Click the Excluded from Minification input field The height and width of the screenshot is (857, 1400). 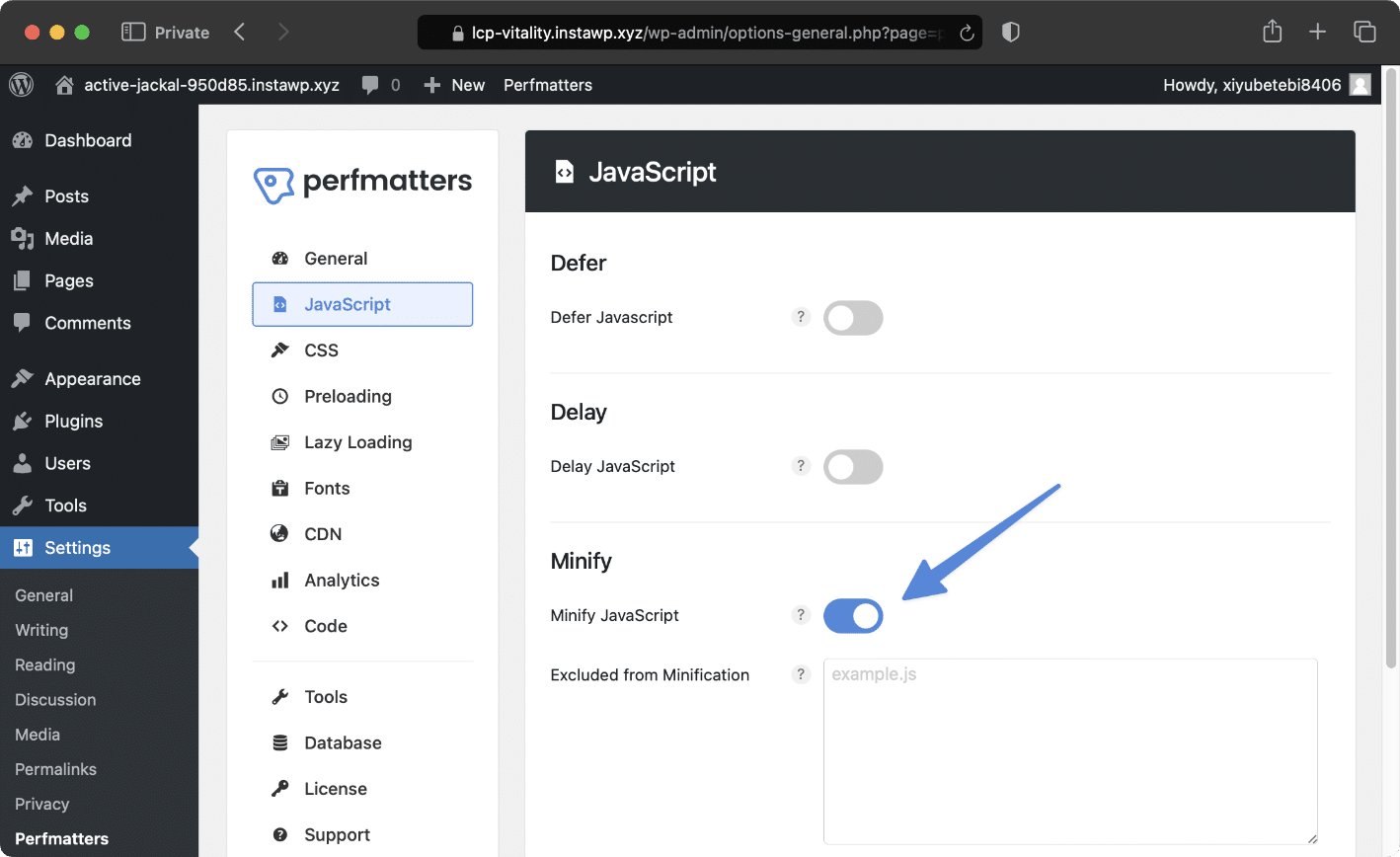tap(1070, 750)
